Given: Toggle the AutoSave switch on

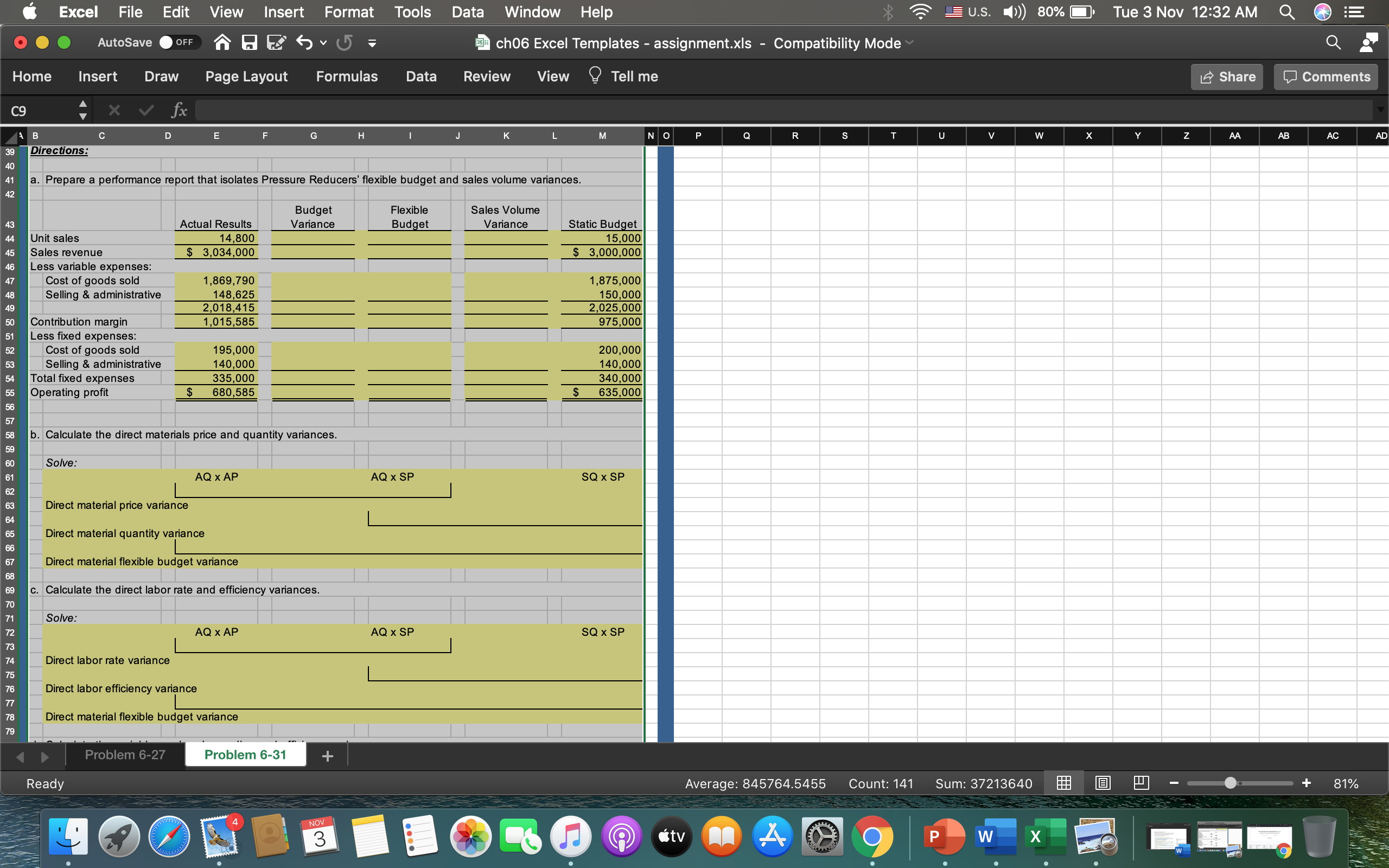Looking at the screenshot, I should point(179,42).
